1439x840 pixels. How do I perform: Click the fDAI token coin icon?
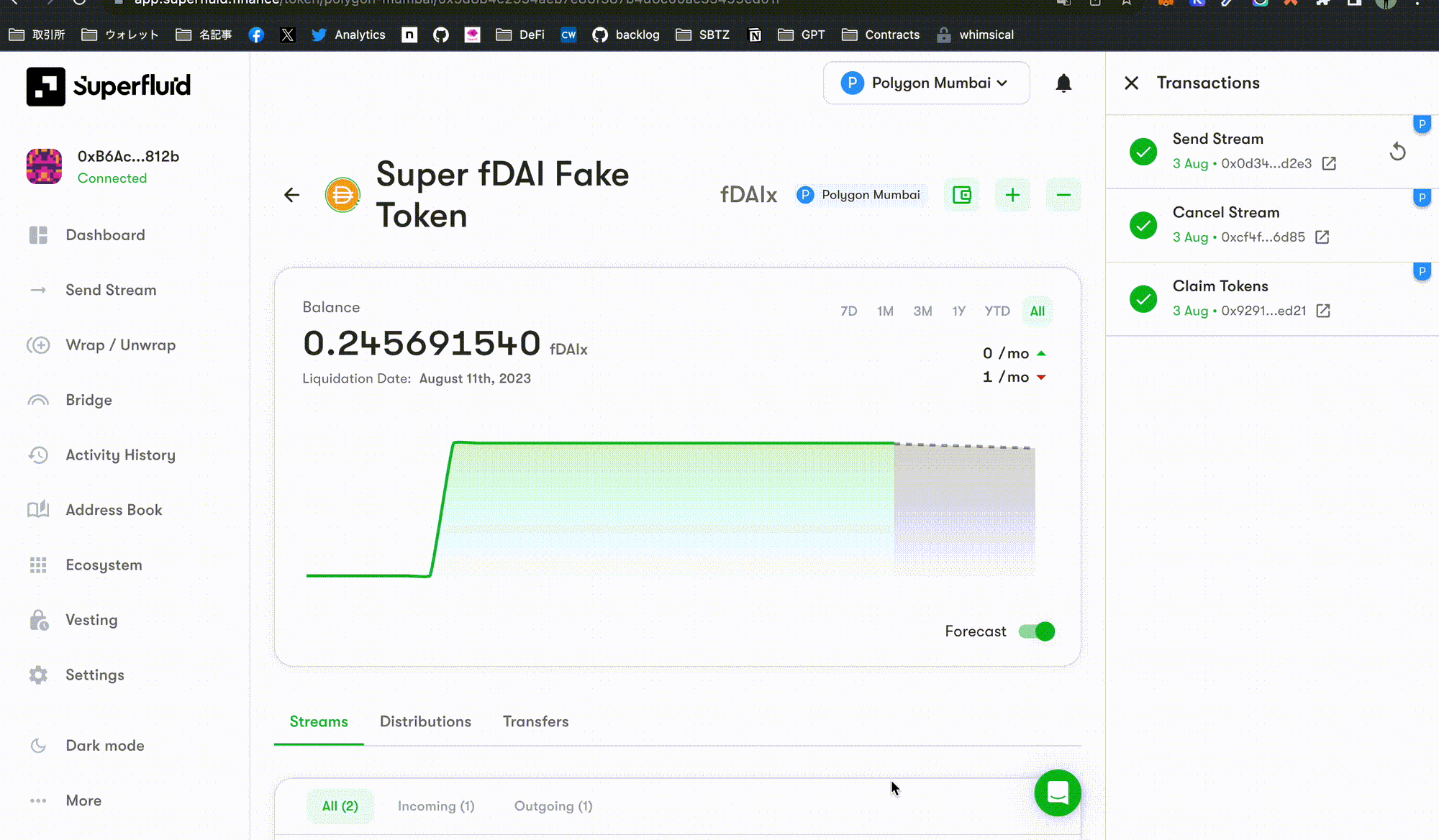click(342, 195)
